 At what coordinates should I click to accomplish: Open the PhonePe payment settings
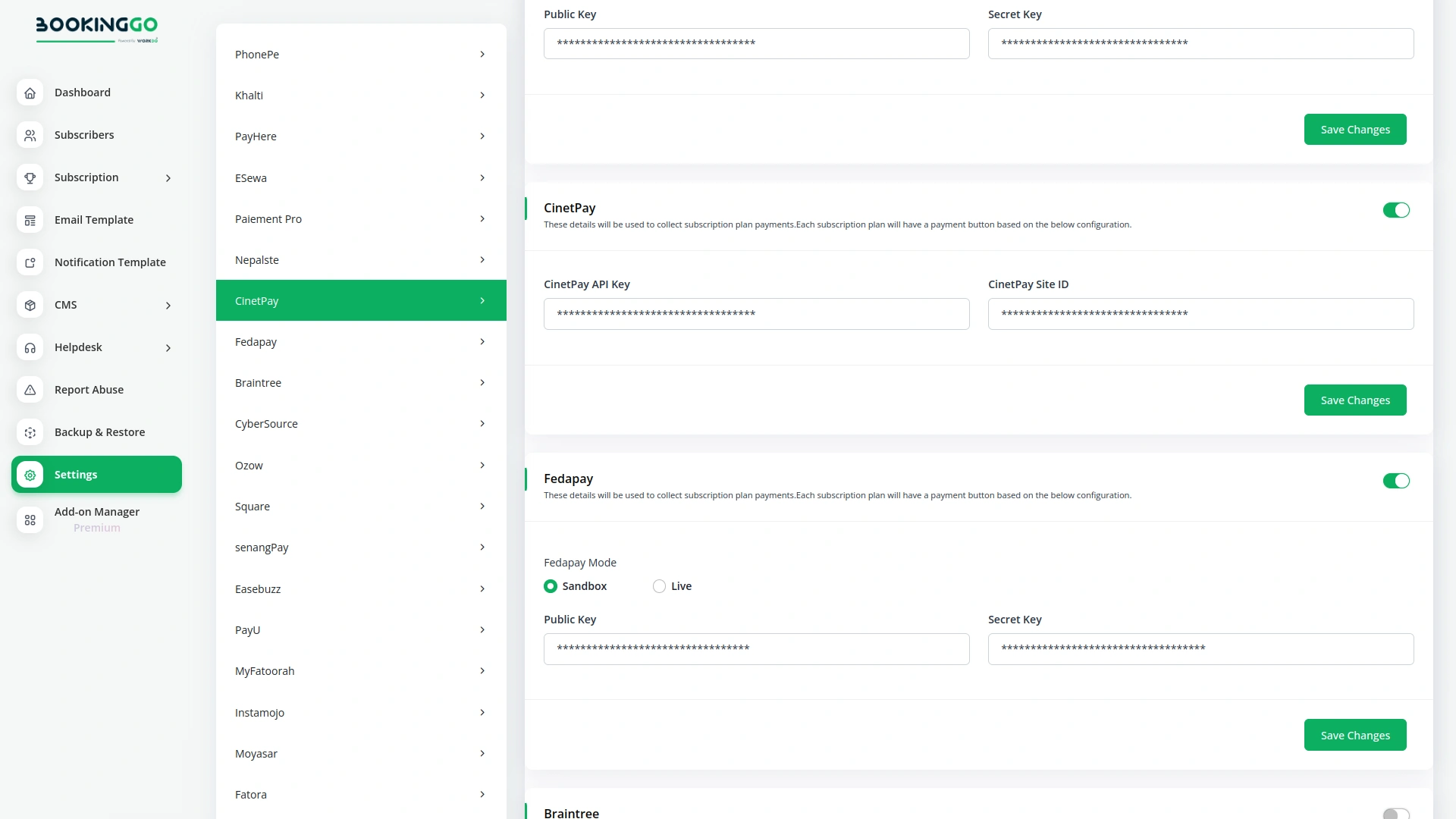point(360,54)
